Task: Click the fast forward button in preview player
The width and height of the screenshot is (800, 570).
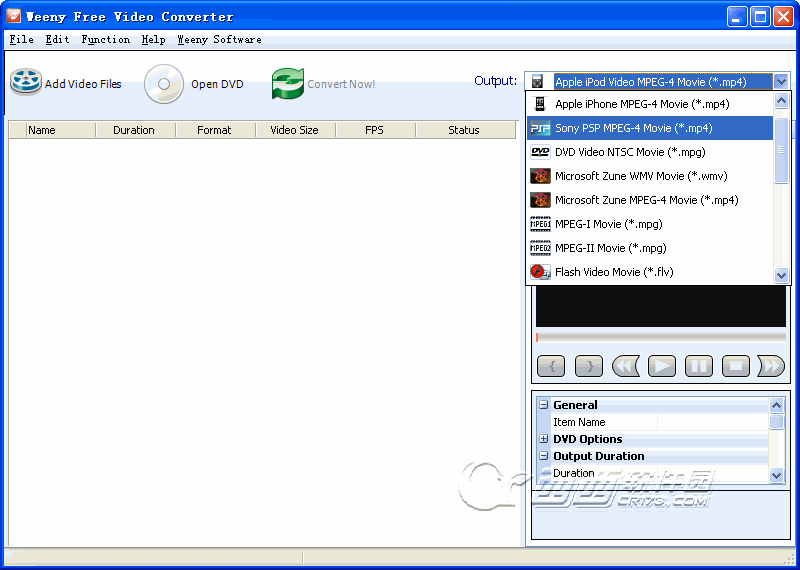Action: 771,366
